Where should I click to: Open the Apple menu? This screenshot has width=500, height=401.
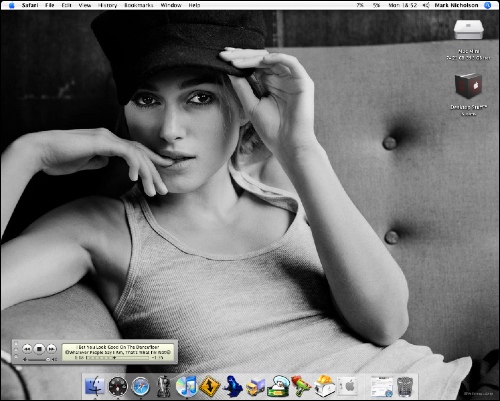[x=11, y=5]
